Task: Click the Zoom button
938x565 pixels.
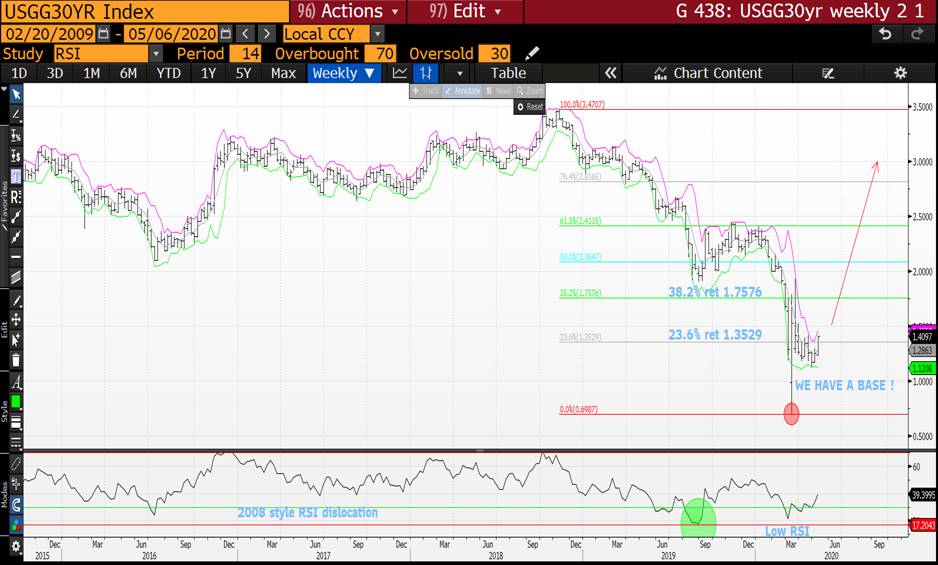Action: [x=529, y=91]
